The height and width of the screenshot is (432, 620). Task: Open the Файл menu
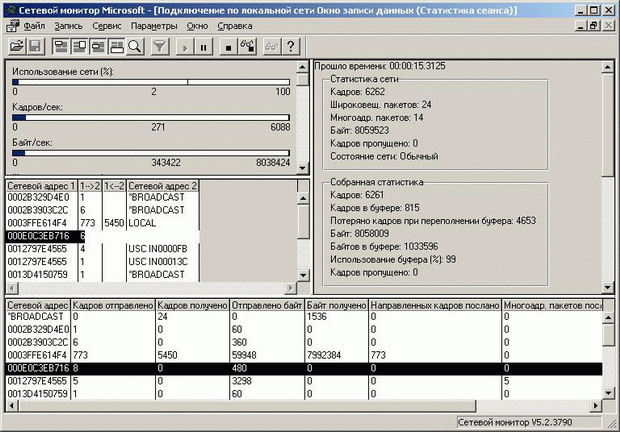coord(33,24)
